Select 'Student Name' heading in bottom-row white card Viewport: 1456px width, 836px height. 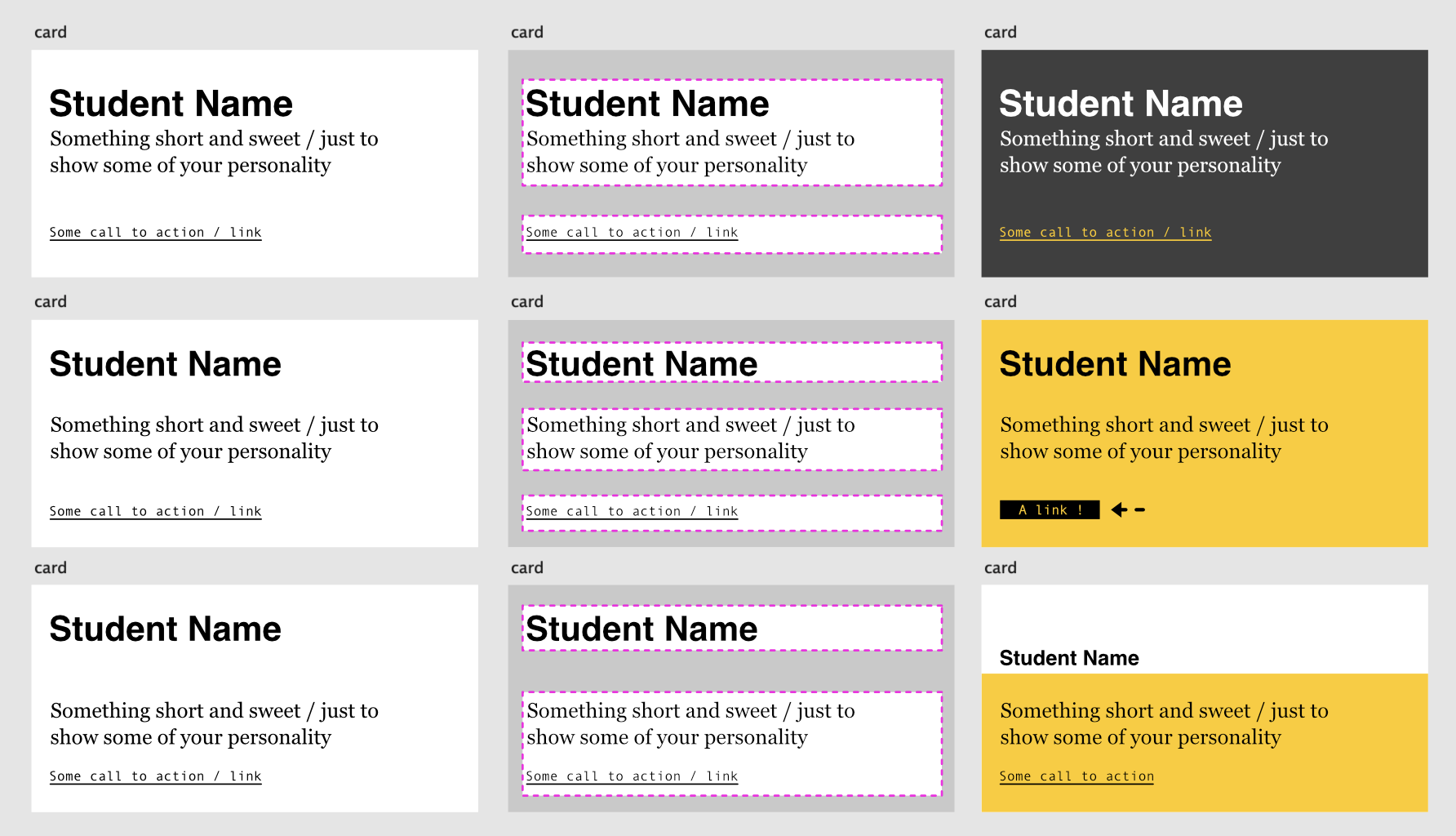(x=165, y=629)
